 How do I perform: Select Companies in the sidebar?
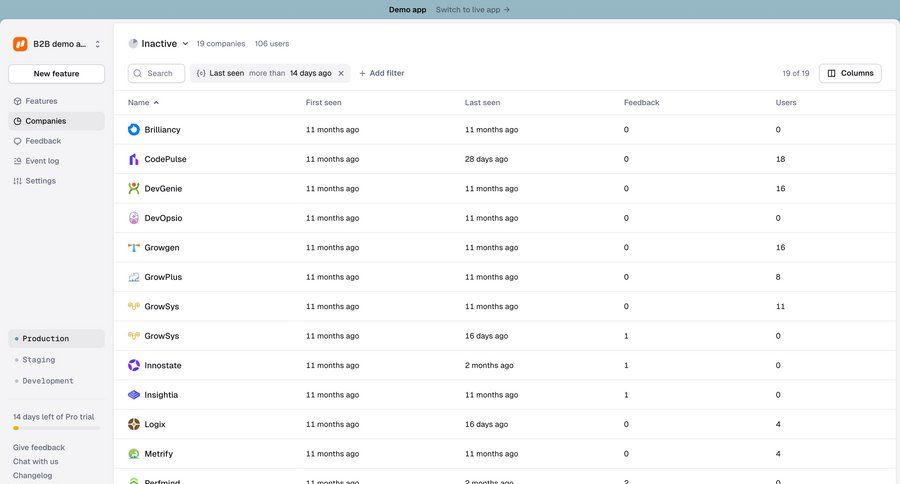[56, 121]
